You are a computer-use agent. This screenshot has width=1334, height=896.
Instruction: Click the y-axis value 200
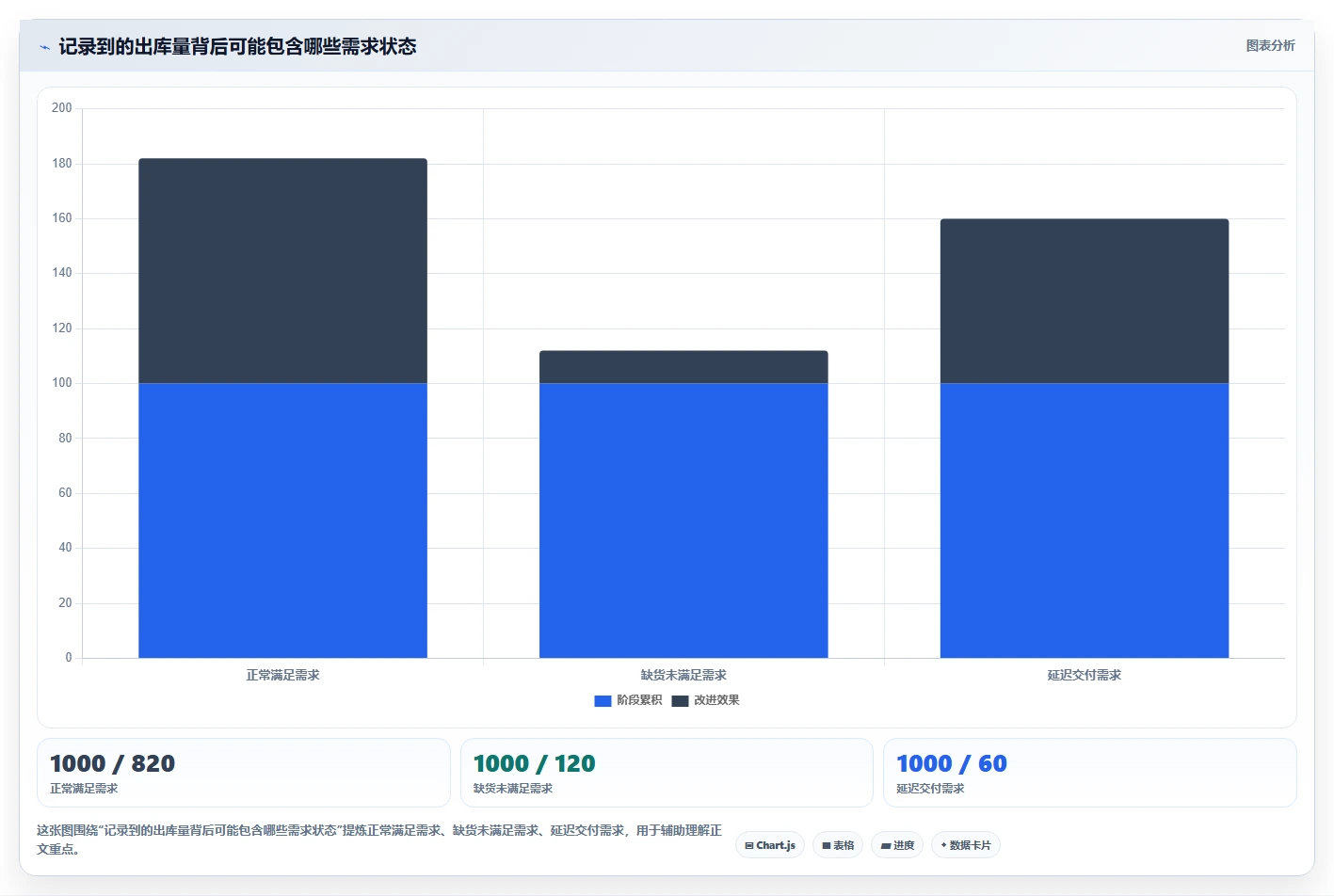62,108
